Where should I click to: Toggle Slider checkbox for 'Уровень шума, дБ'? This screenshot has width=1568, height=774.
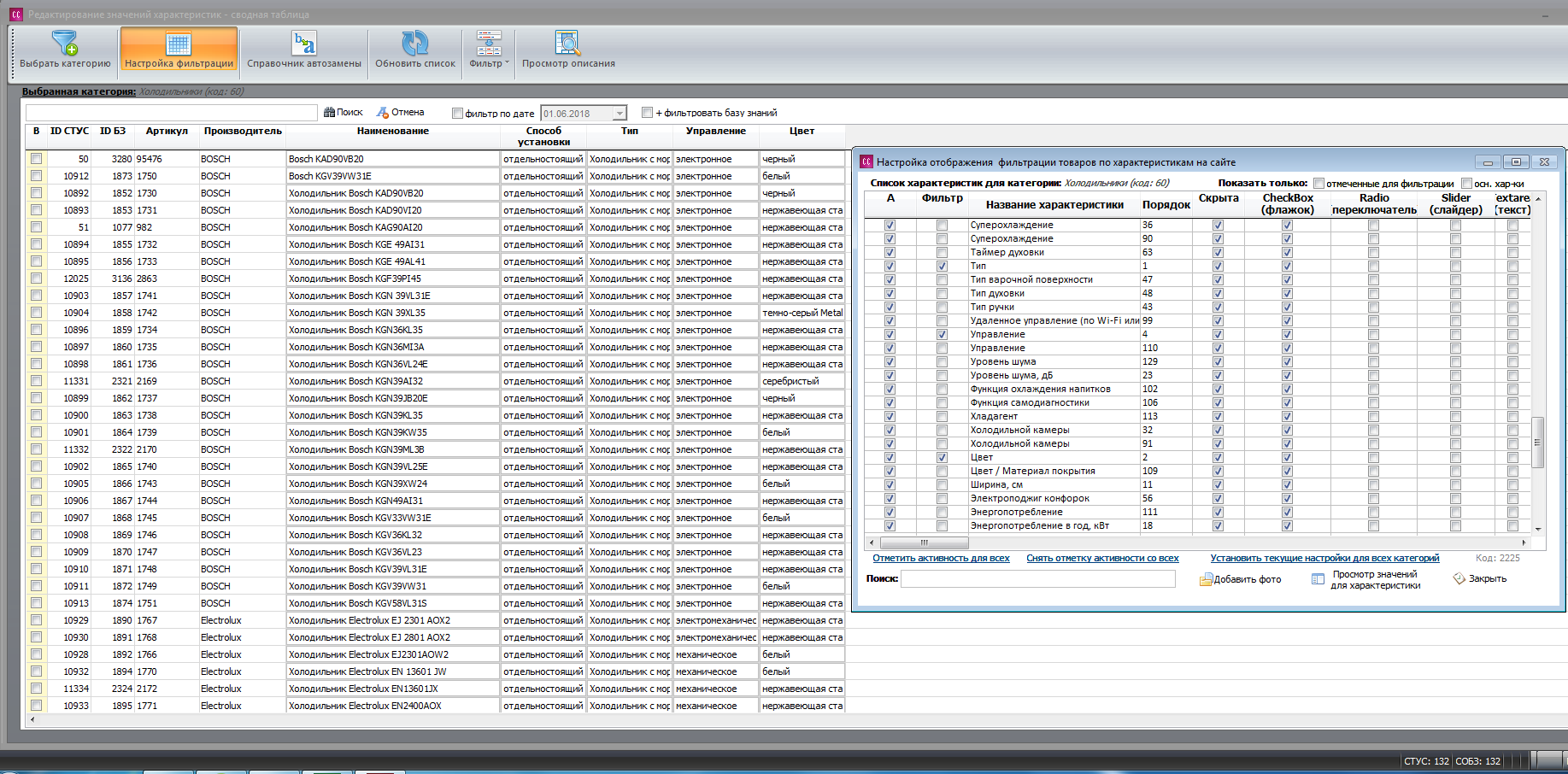click(1455, 375)
